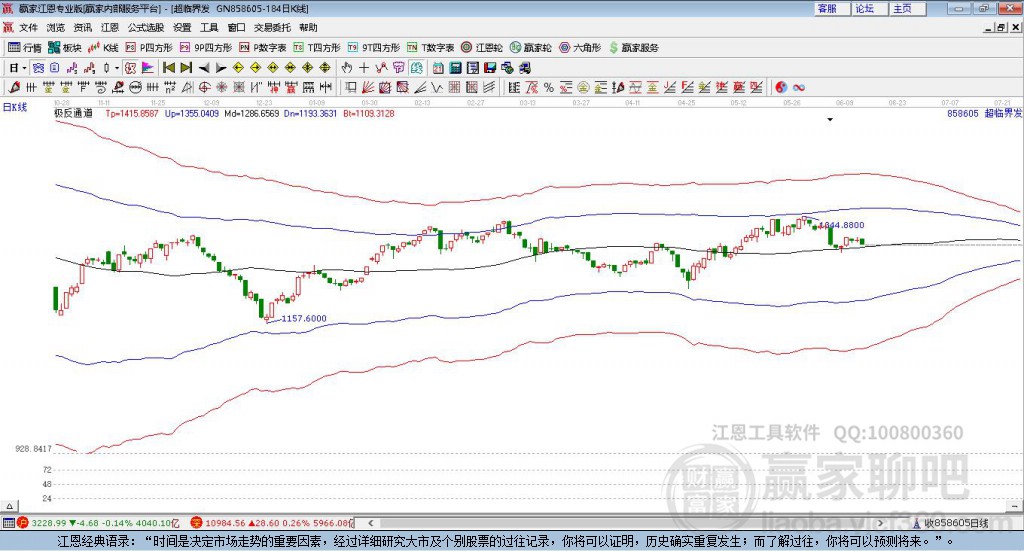Click the horizontal scrollbar track
Viewport: 1024px width, 551px height.
point(625,523)
